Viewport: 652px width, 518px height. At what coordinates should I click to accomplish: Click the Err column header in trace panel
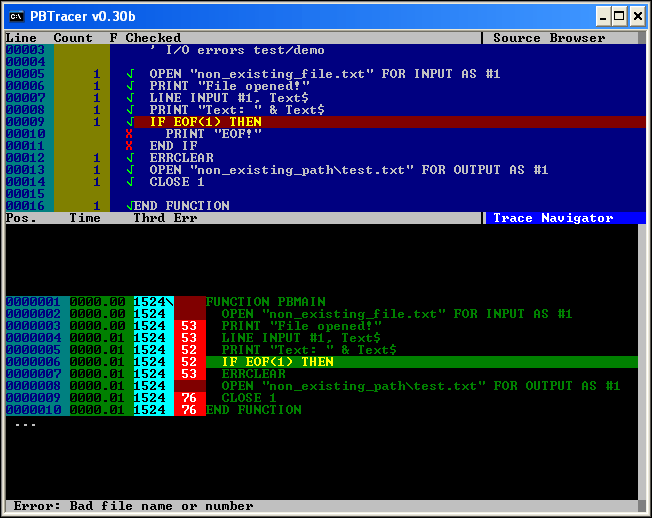point(185,218)
